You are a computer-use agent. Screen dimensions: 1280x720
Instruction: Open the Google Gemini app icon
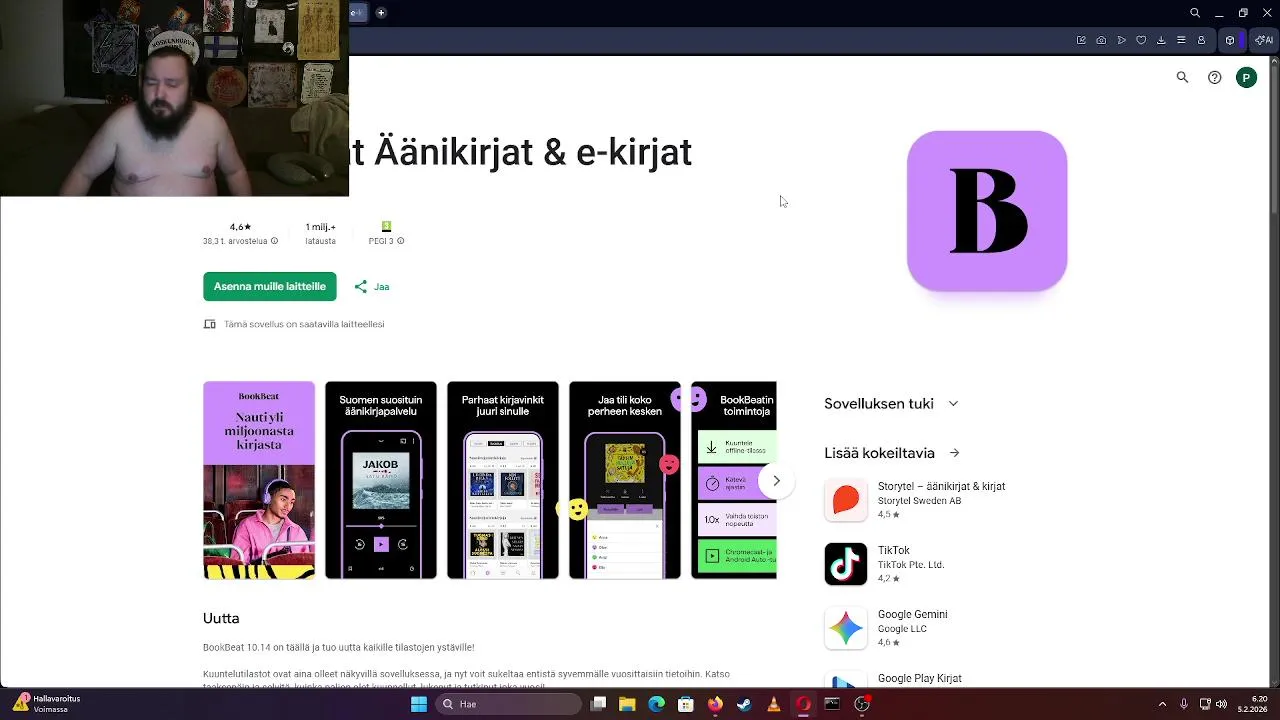[x=846, y=628]
